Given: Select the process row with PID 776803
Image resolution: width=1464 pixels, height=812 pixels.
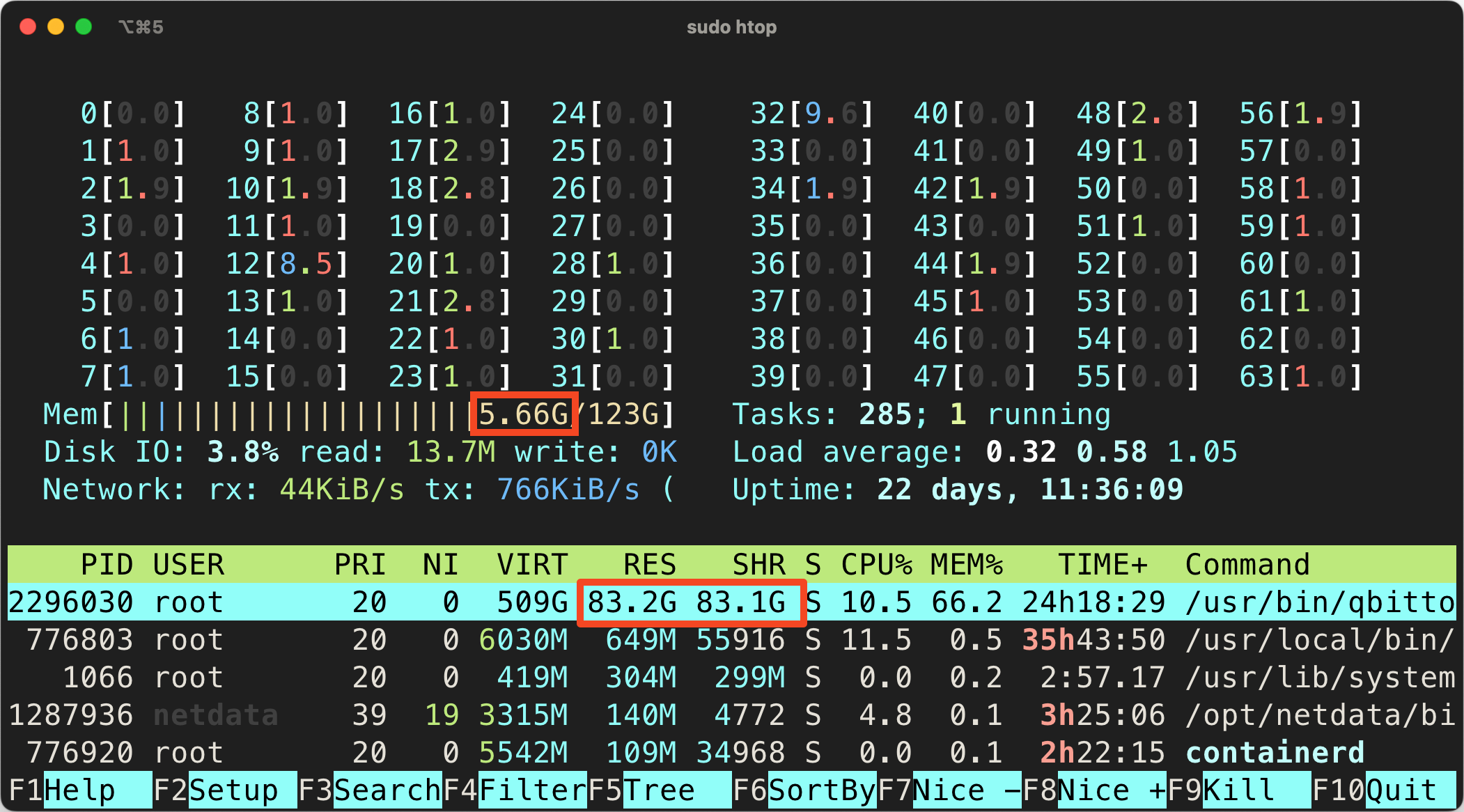Looking at the screenshot, I should tap(732, 640).
